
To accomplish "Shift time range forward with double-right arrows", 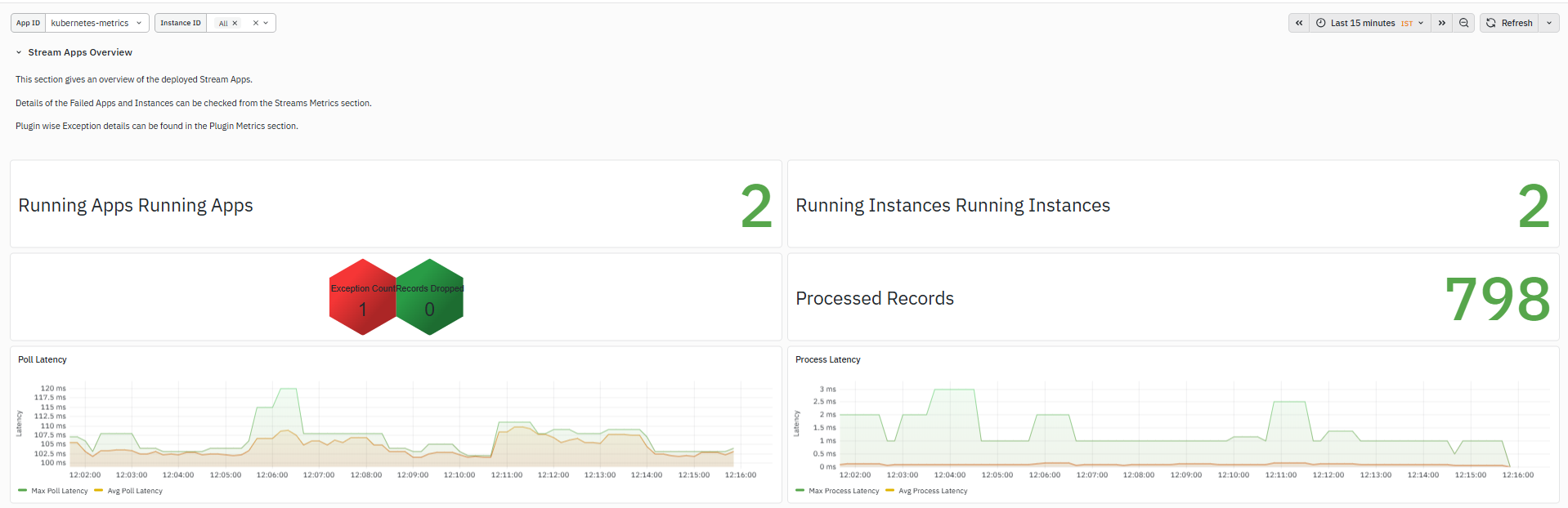I will pyautogui.click(x=1442, y=23).
